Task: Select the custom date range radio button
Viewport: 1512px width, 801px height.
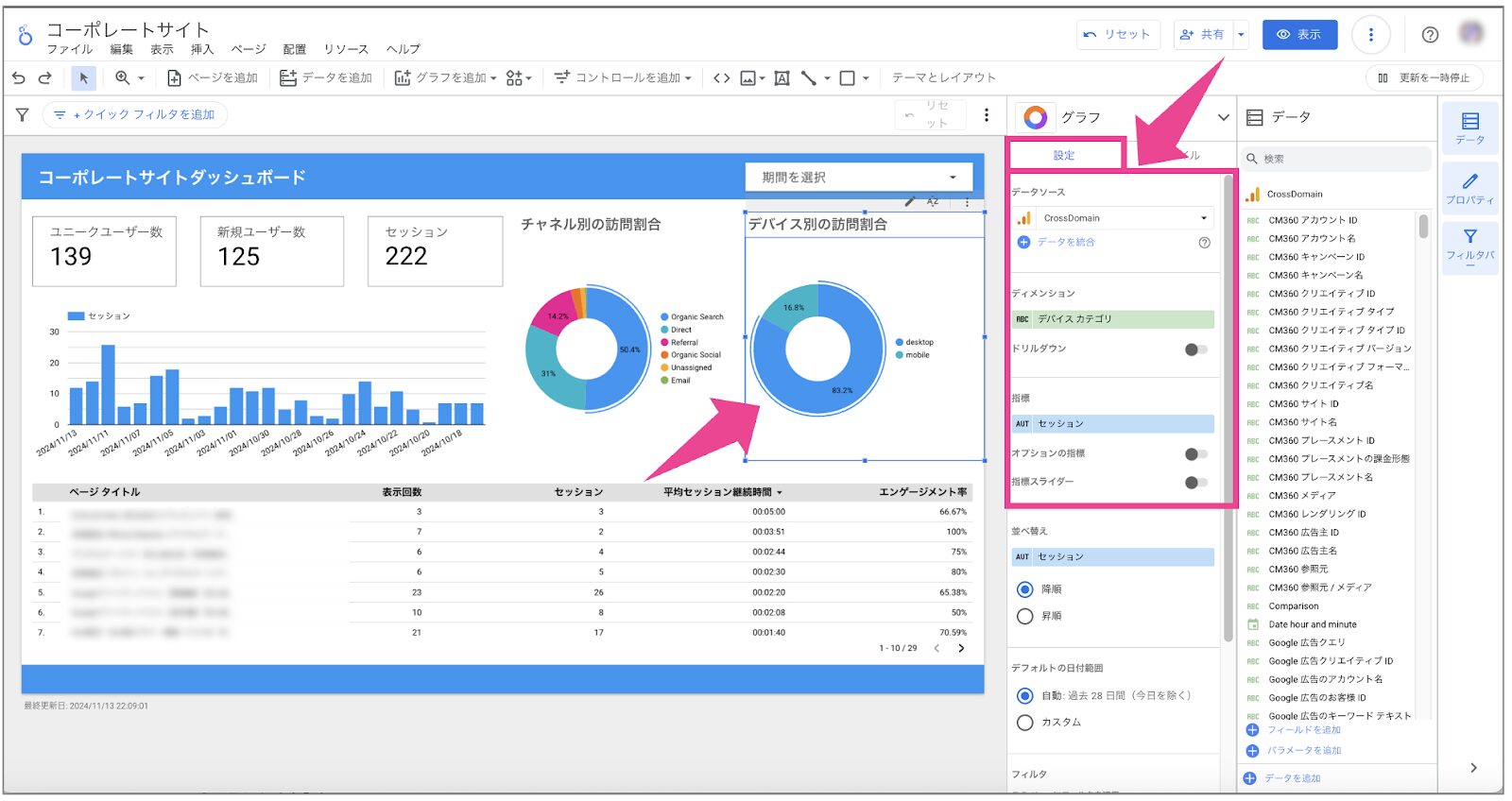Action: pyautogui.click(x=1024, y=723)
